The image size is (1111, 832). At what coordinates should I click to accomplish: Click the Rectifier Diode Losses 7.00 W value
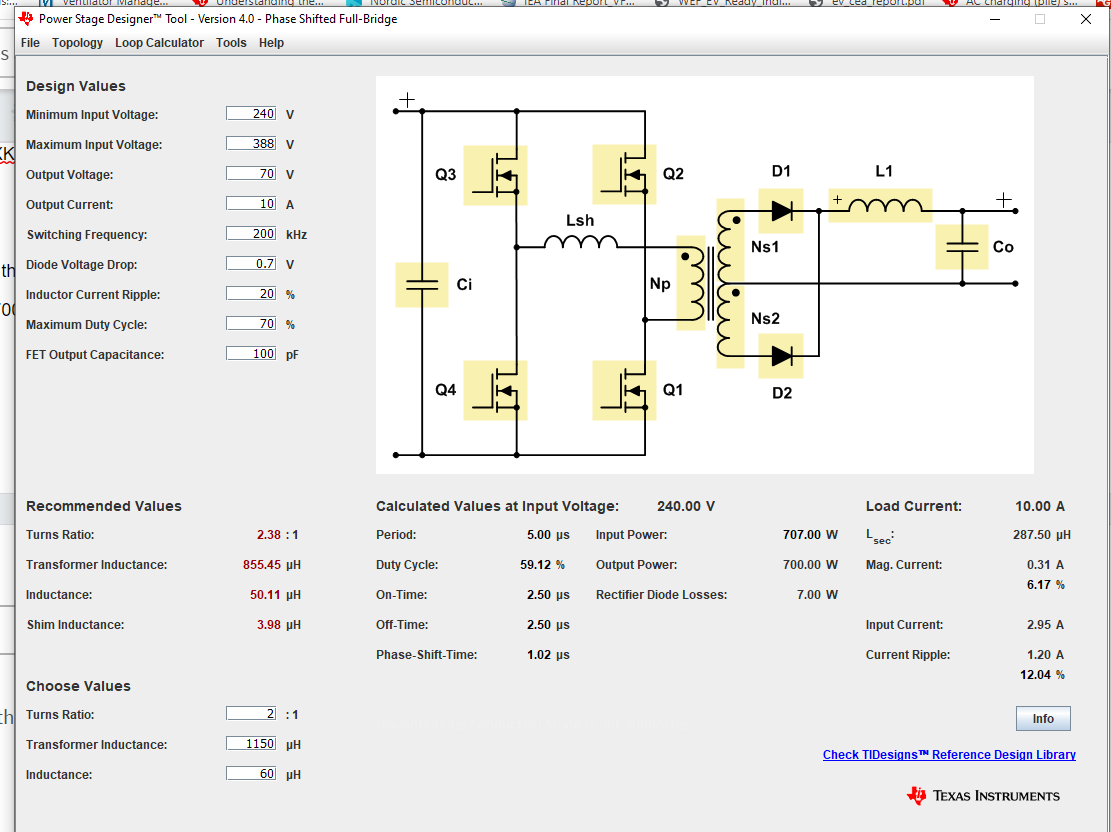click(x=817, y=595)
